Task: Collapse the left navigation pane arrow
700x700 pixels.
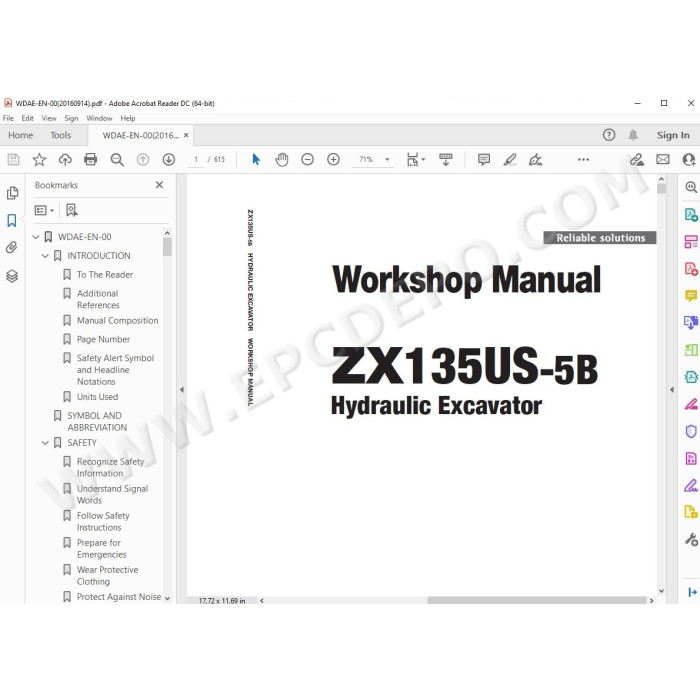Action: (182, 390)
